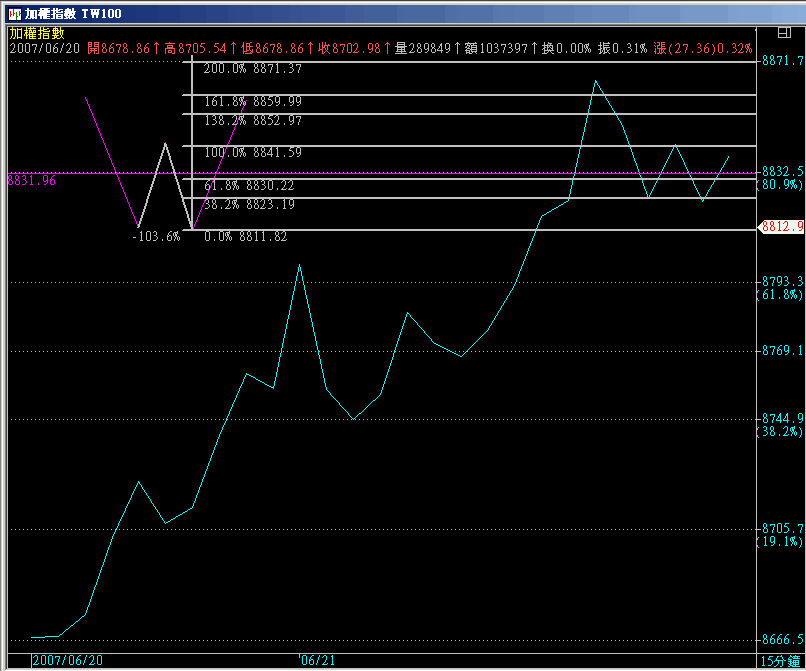
Task: Click the 8705.7 (19.1%) axis label
Action: (781, 535)
